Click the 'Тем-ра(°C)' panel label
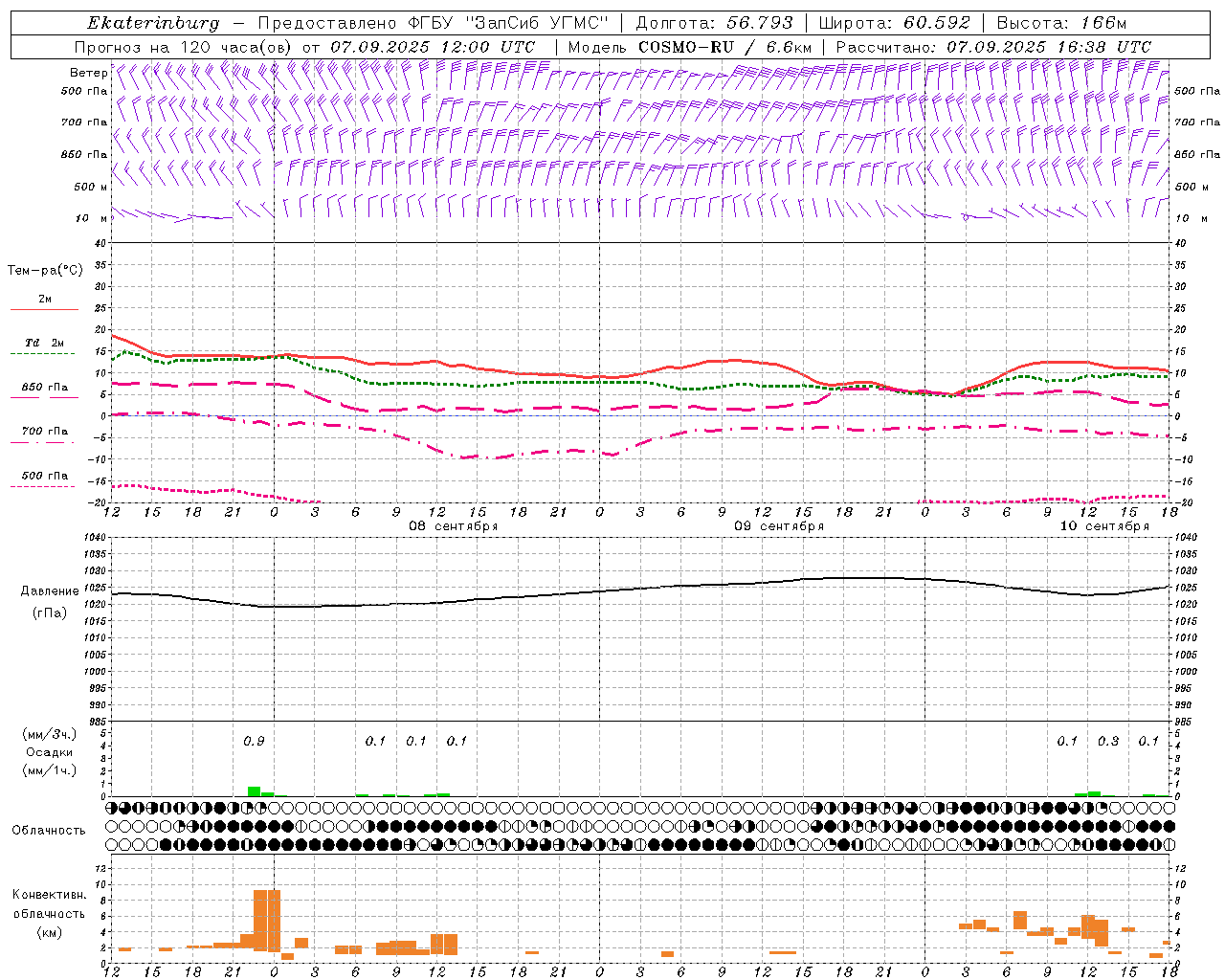Screen dimensions: 1225x980 click(x=45, y=271)
